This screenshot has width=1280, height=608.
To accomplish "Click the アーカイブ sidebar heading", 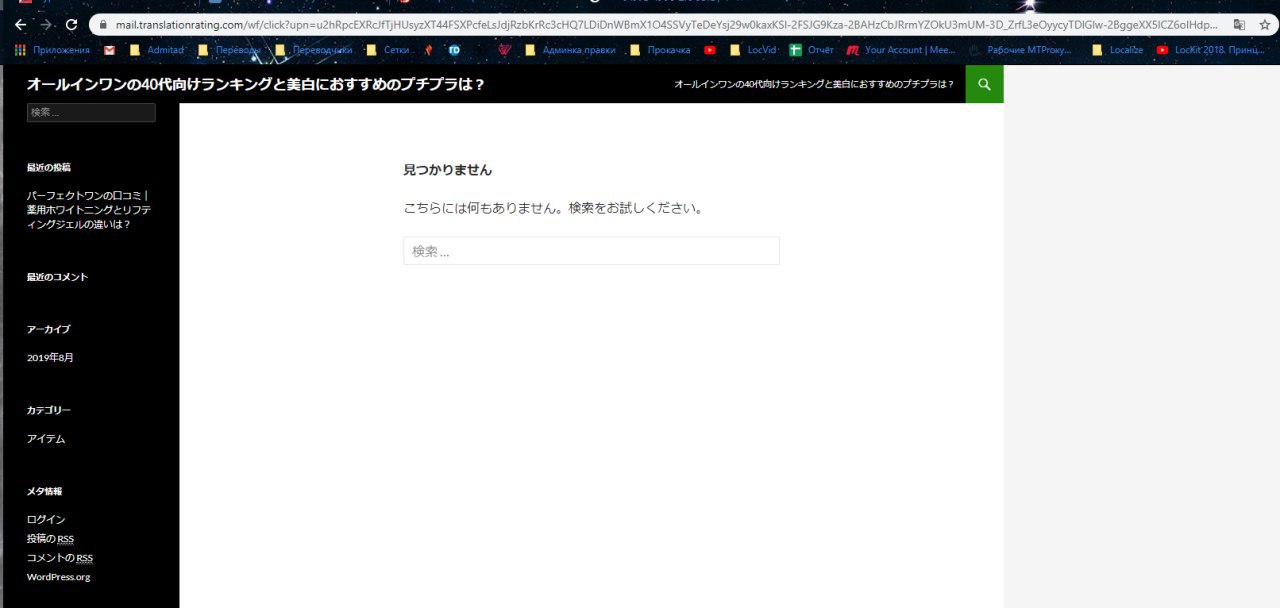I will 49,329.
